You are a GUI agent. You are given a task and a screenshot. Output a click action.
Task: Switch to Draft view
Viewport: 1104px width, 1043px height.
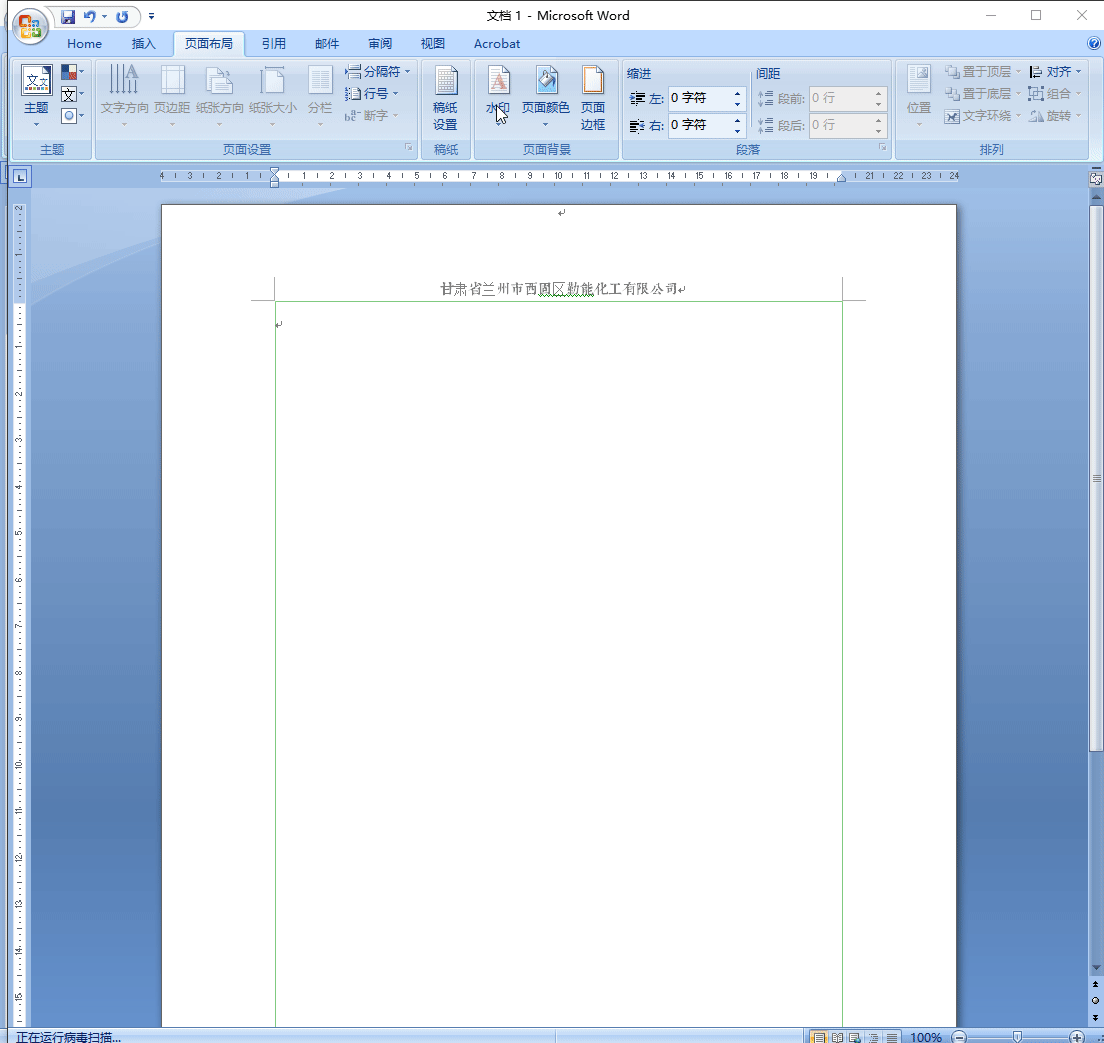892,1037
